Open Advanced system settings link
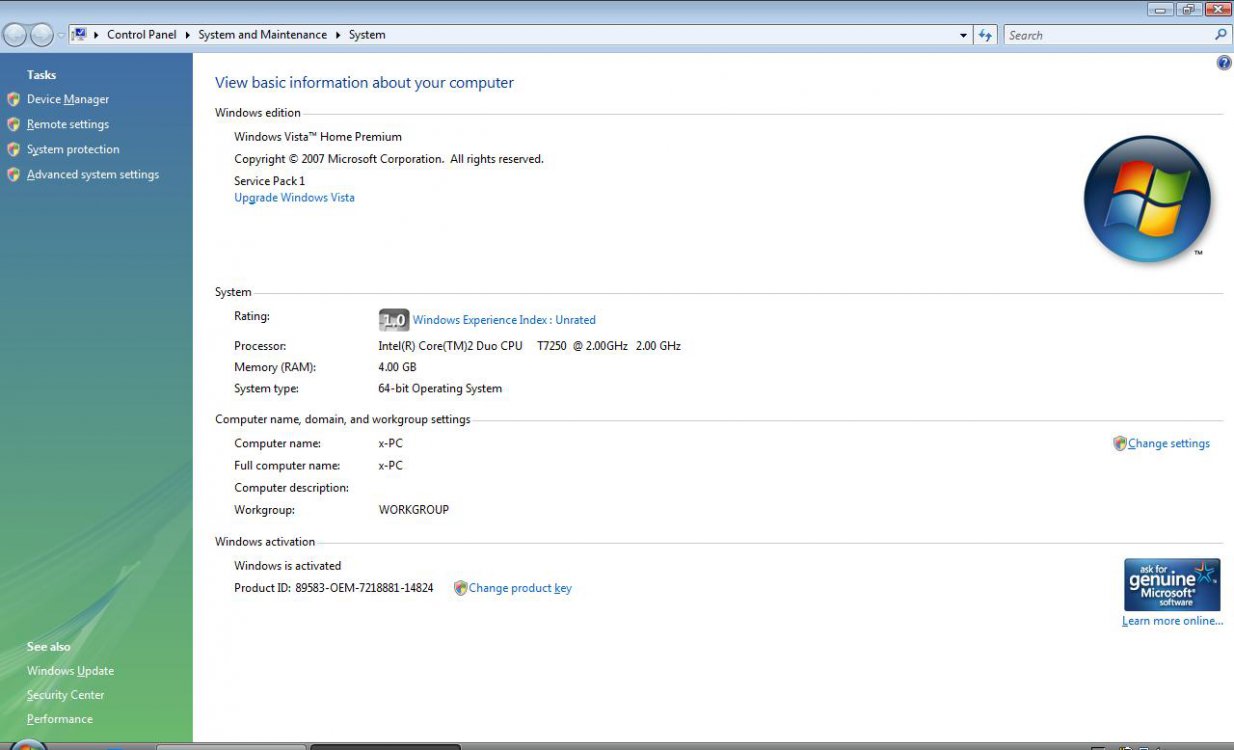 93,174
